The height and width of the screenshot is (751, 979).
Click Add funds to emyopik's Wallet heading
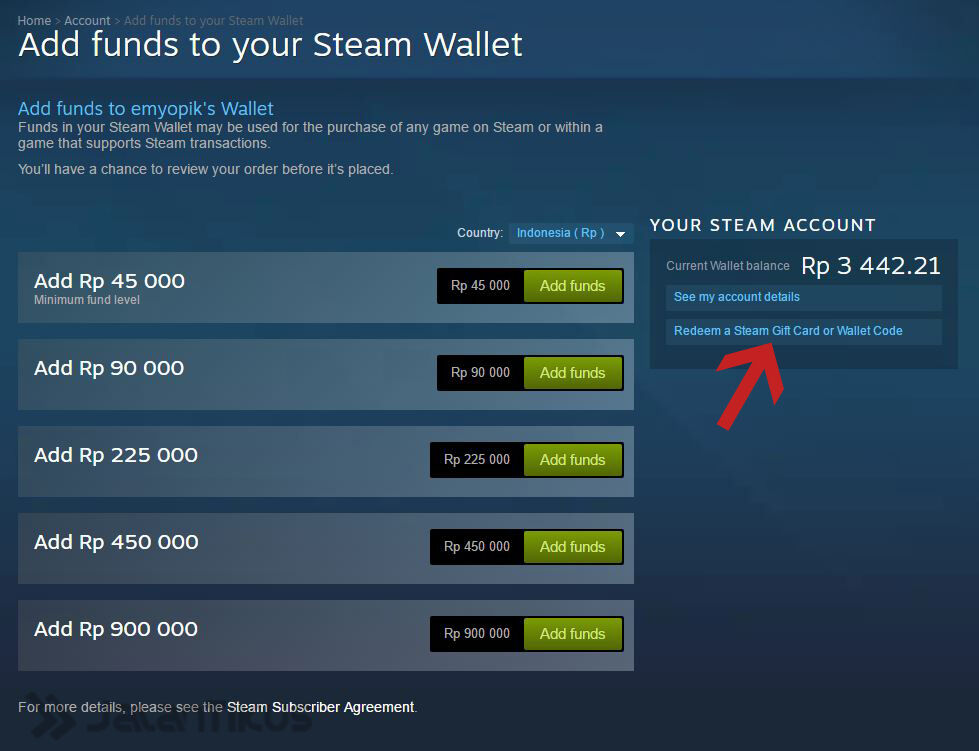(x=145, y=109)
